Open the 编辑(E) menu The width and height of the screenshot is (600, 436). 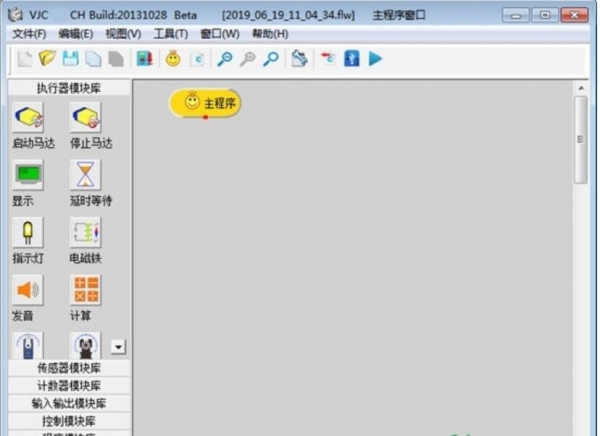[76, 34]
